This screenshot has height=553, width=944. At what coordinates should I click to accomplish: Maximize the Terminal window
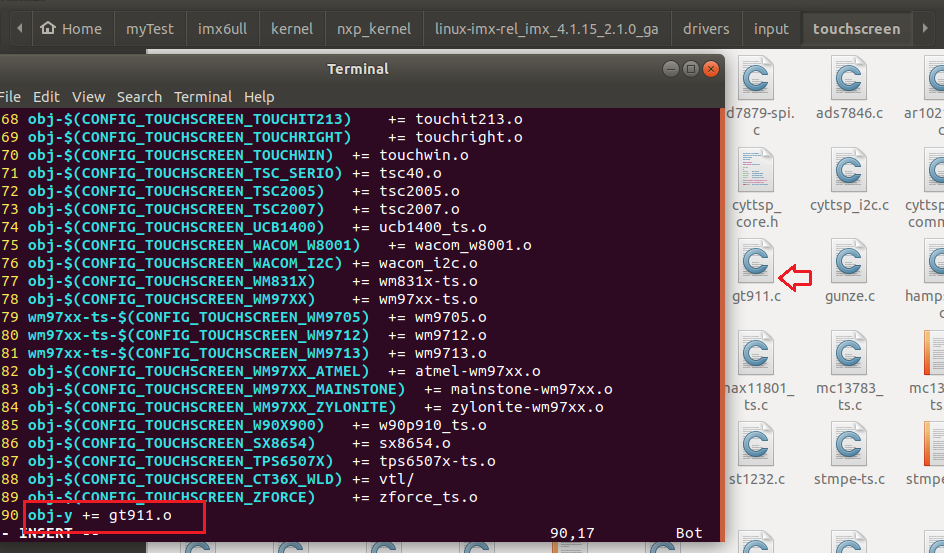[691, 69]
